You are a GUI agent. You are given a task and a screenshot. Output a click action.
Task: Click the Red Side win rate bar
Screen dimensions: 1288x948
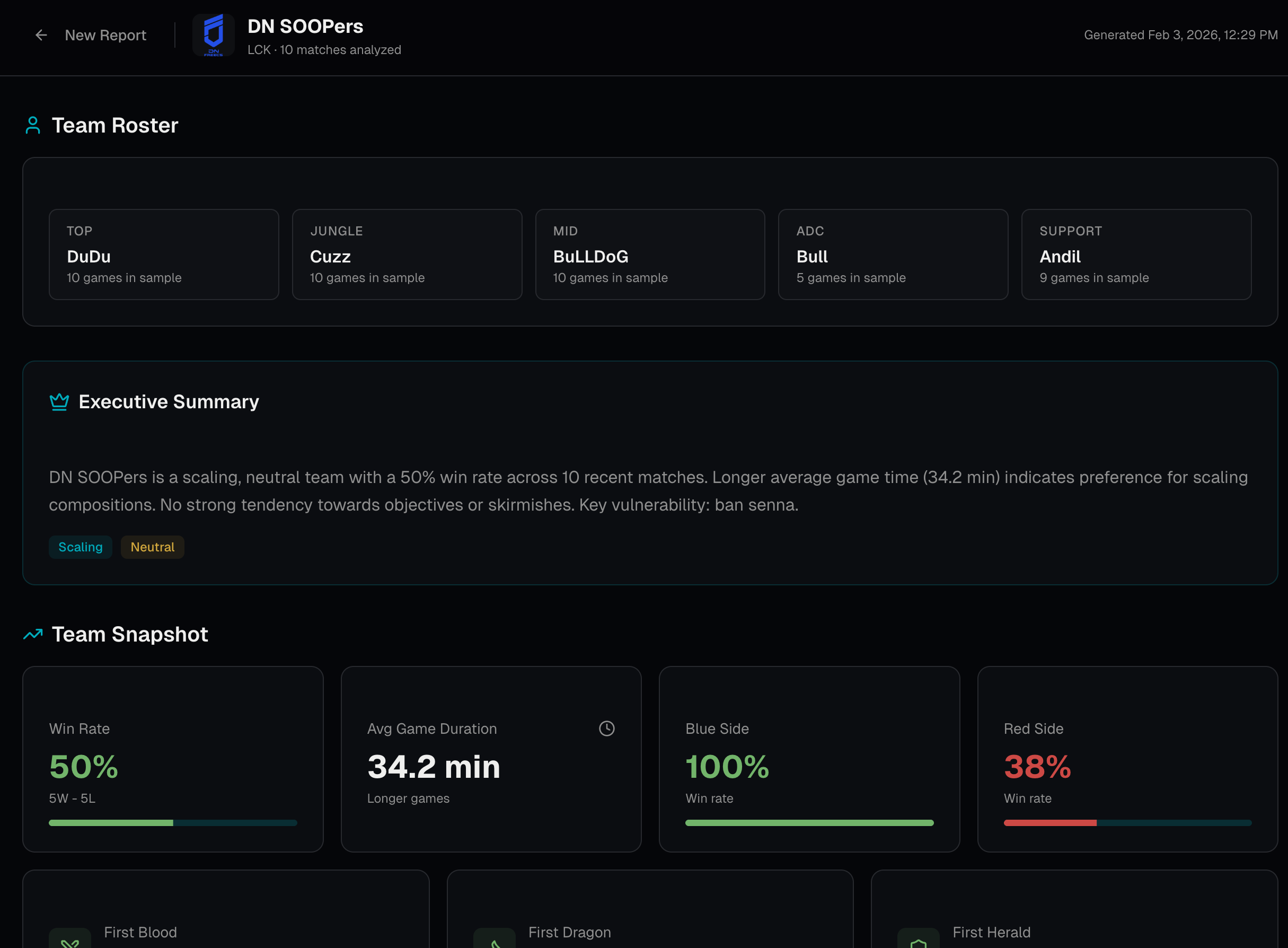[1050, 823]
